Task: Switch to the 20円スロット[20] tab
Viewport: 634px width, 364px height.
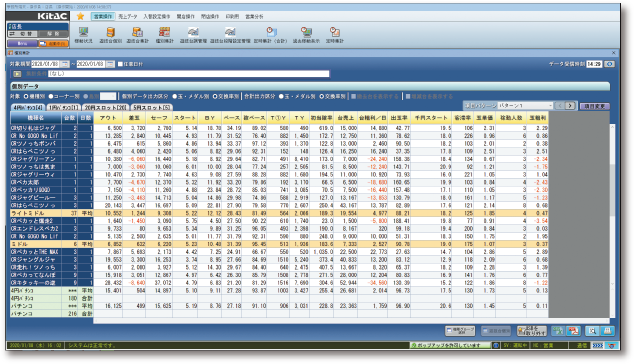Action: [x=106, y=108]
